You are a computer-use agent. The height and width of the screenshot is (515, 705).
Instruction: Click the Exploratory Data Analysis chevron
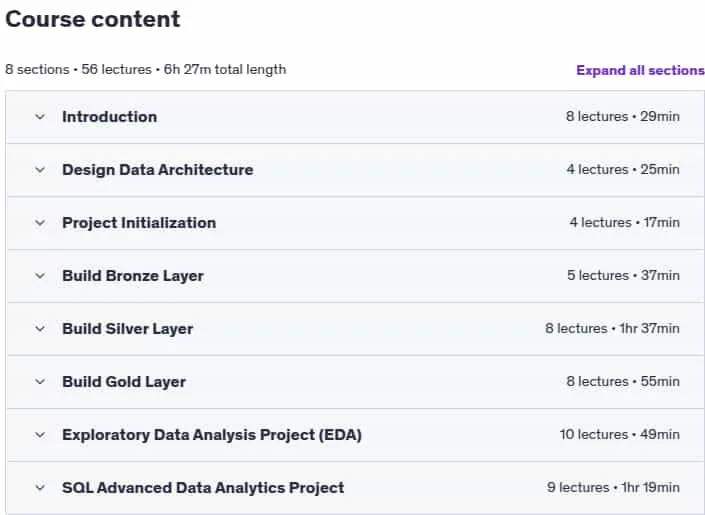click(40, 435)
